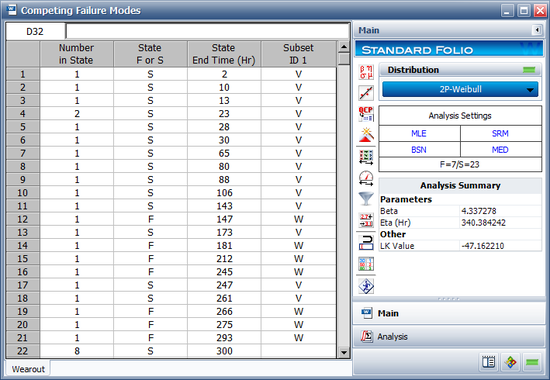Click the colorful diamond icon in the bottom bar
550x380 pixels.
click(x=511, y=362)
